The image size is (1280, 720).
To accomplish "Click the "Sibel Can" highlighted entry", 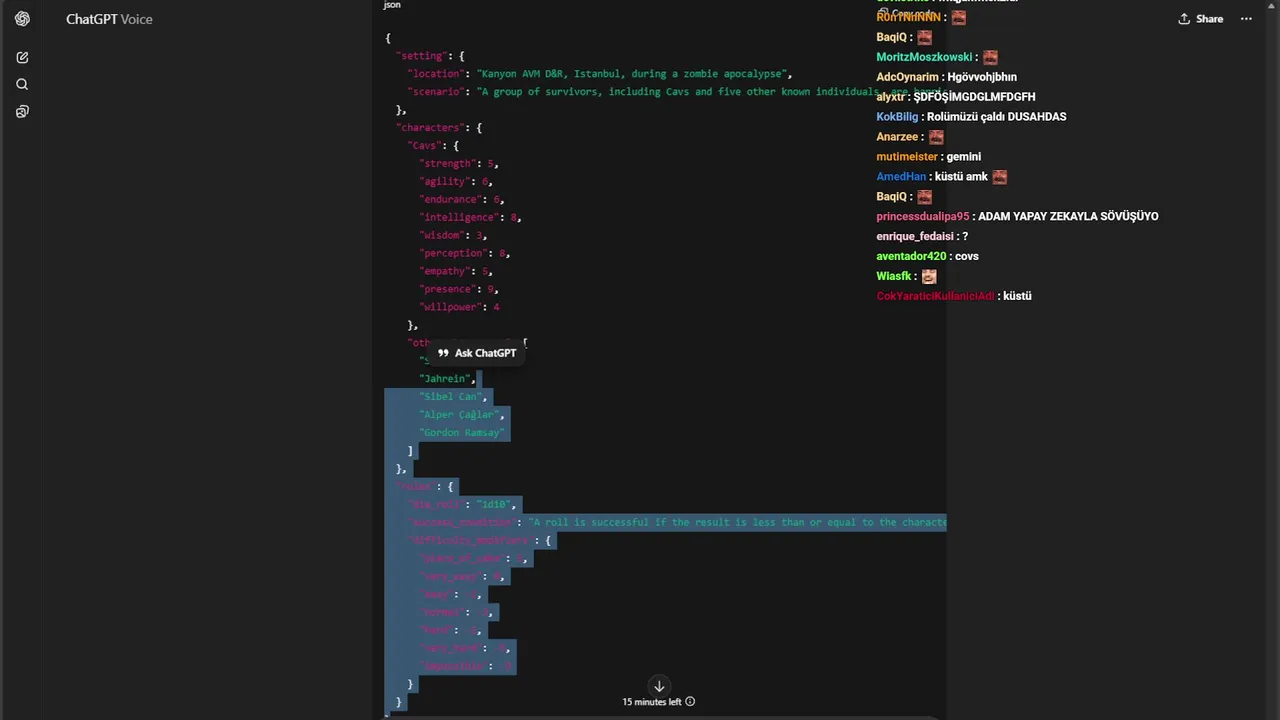I will 451,397.
